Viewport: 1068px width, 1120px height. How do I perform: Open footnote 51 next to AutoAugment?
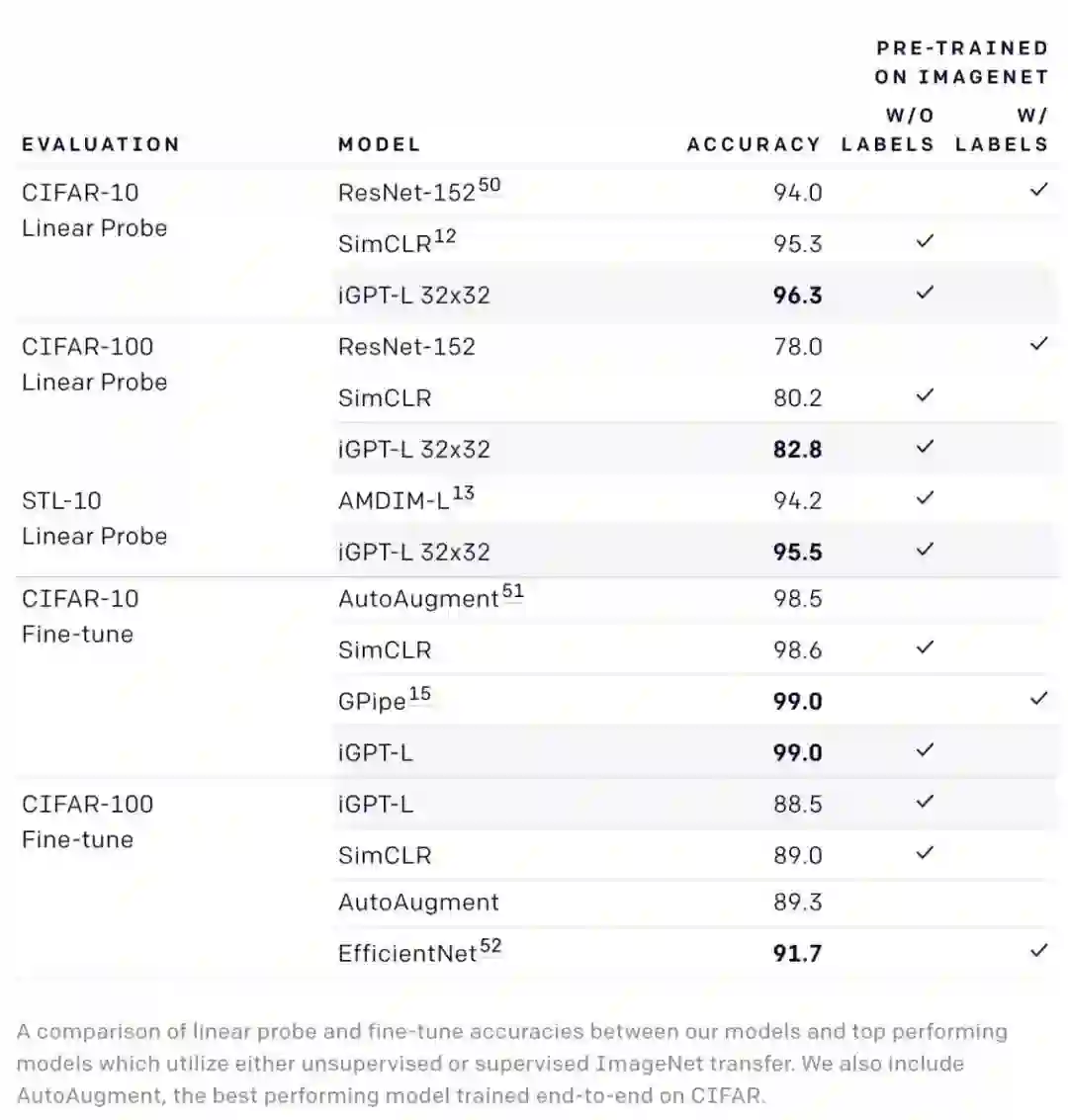point(512,592)
